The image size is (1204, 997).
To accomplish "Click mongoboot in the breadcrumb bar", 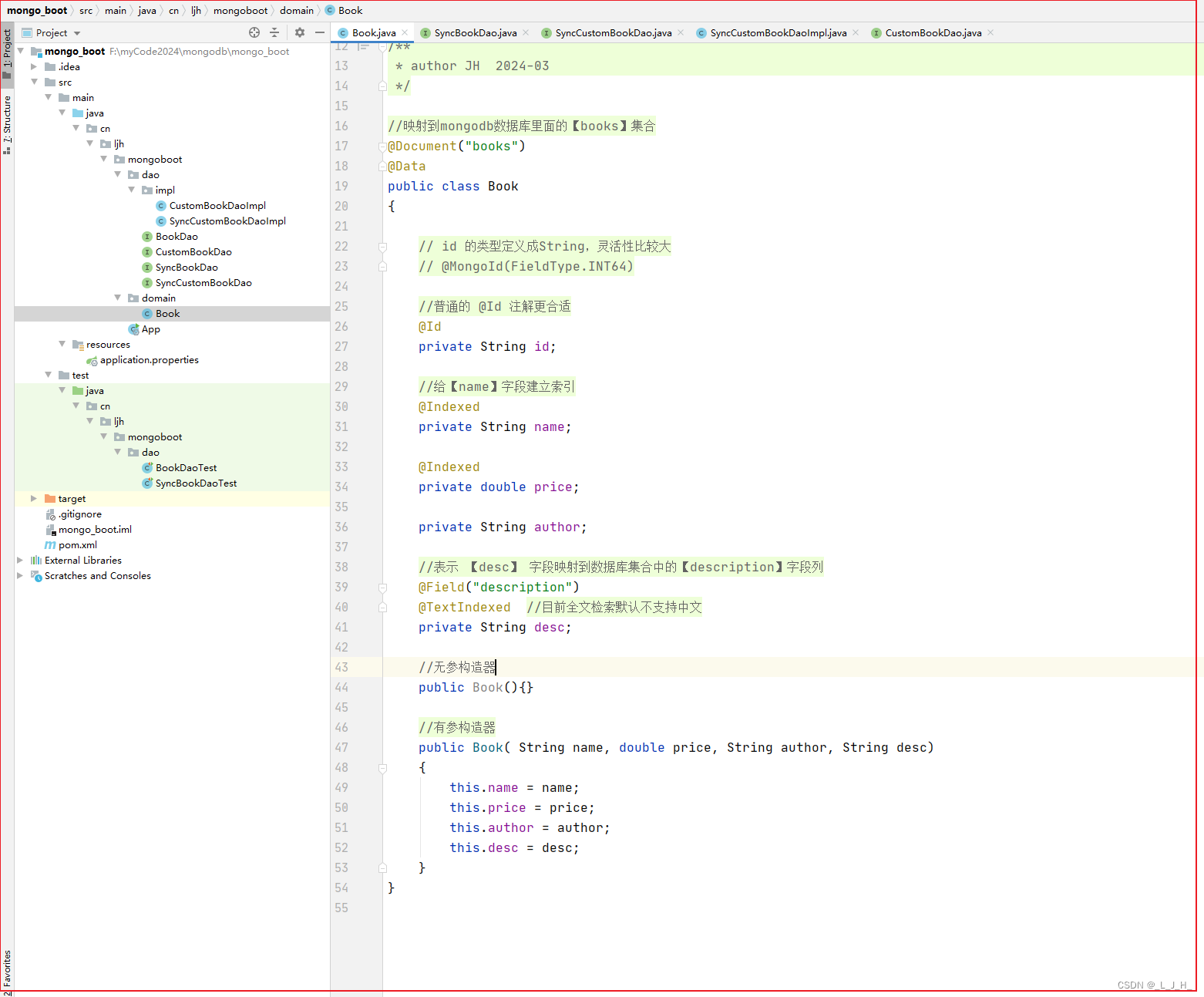I will point(240,10).
